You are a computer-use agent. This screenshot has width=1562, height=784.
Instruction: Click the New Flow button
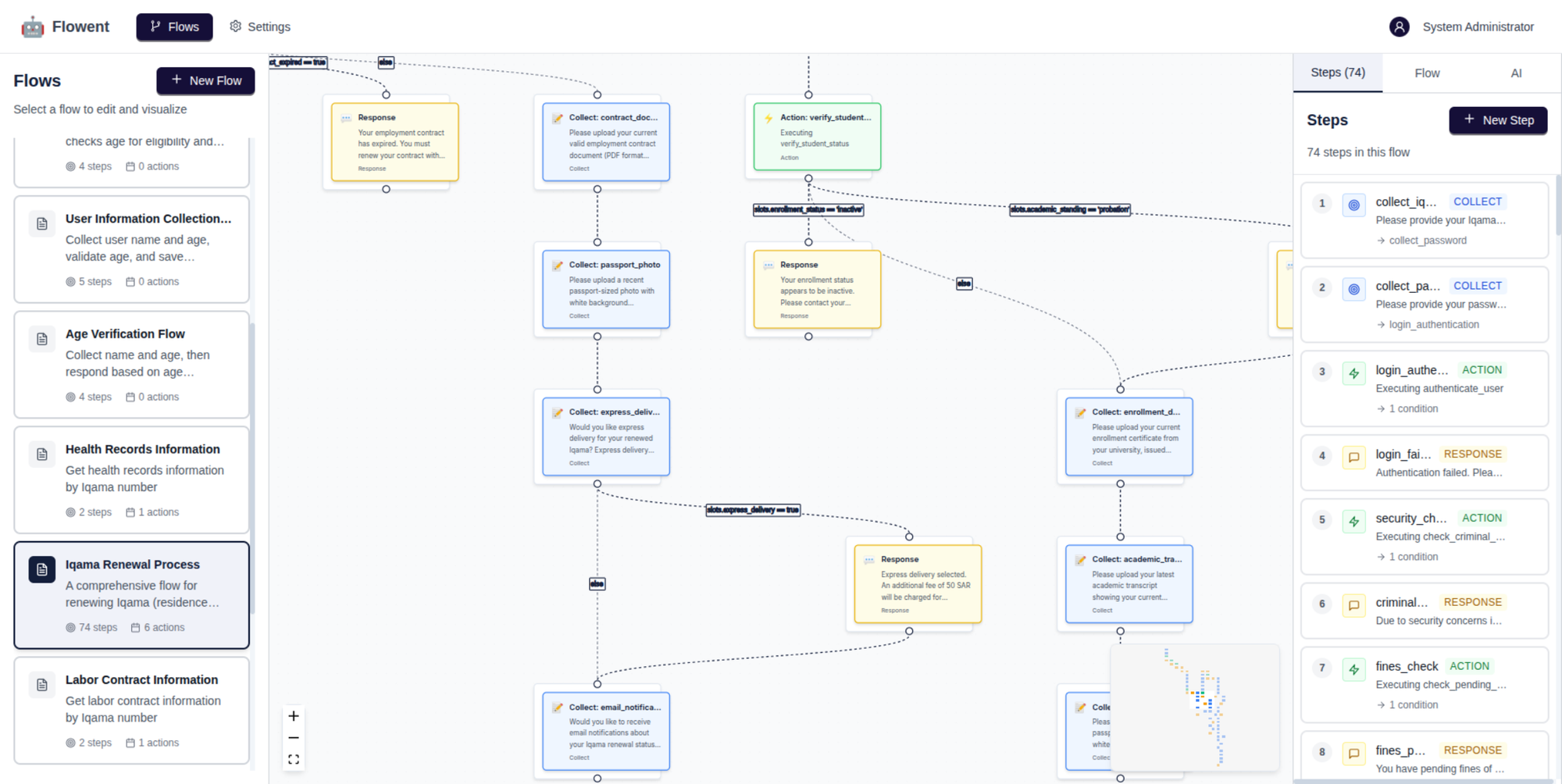coord(205,80)
